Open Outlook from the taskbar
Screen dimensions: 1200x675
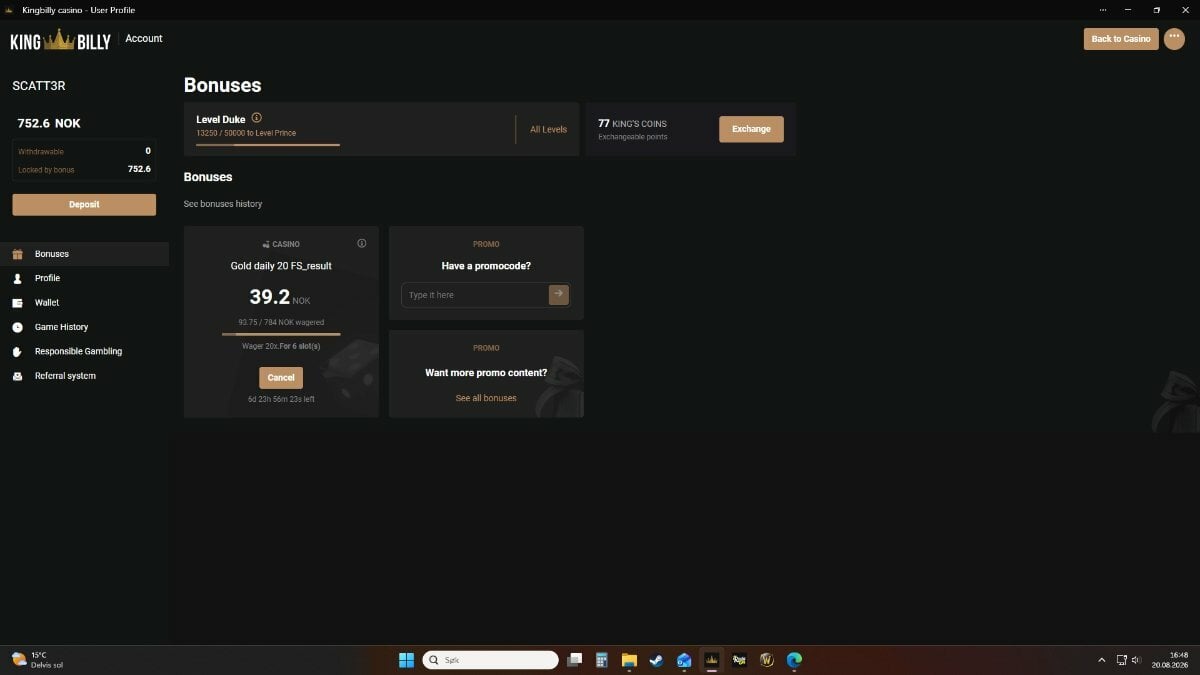pos(684,660)
